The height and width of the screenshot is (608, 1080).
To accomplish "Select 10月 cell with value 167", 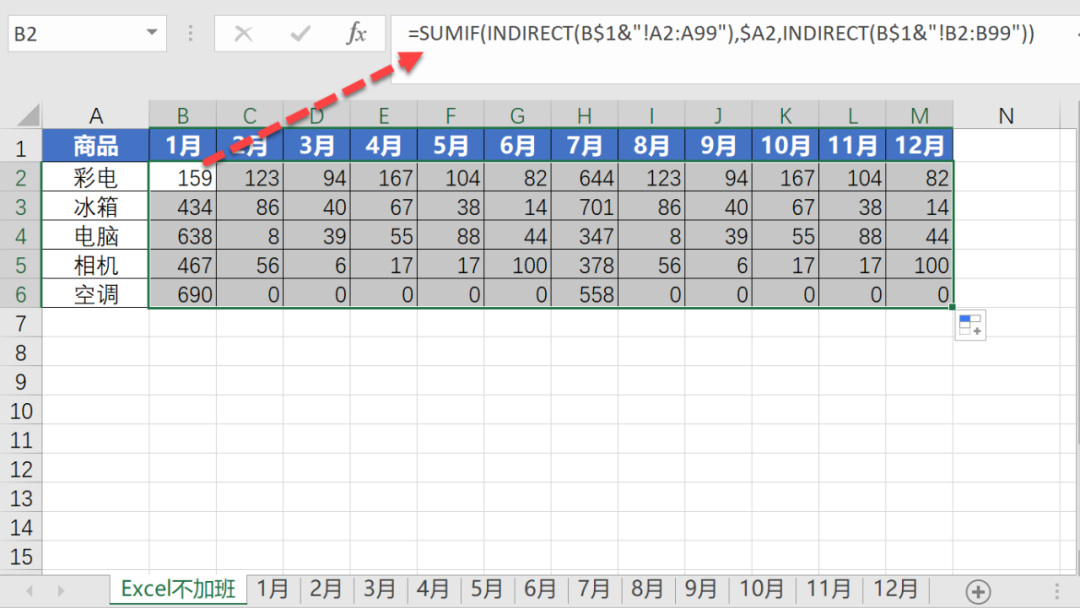I will click(x=785, y=178).
